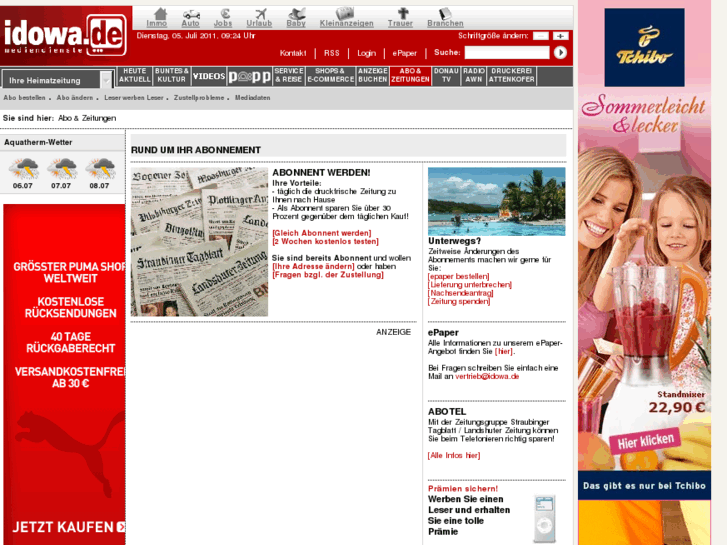Open the ePaper header link
The height and width of the screenshot is (545, 727).
tap(404, 53)
